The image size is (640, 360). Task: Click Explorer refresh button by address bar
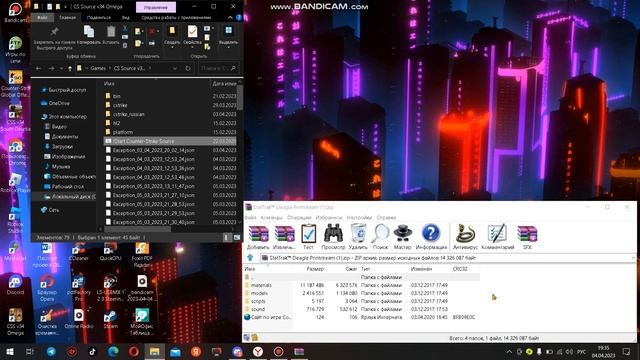click(x=188, y=69)
